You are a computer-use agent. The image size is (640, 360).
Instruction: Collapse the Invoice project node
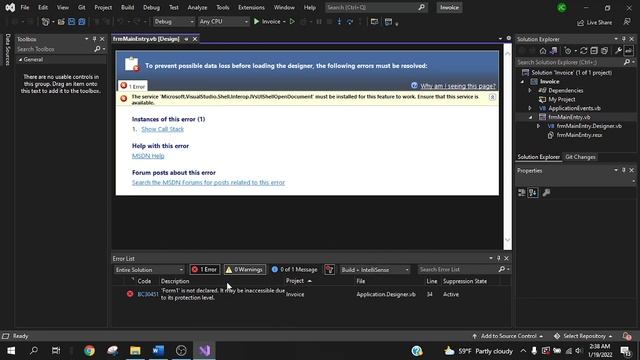[522, 82]
